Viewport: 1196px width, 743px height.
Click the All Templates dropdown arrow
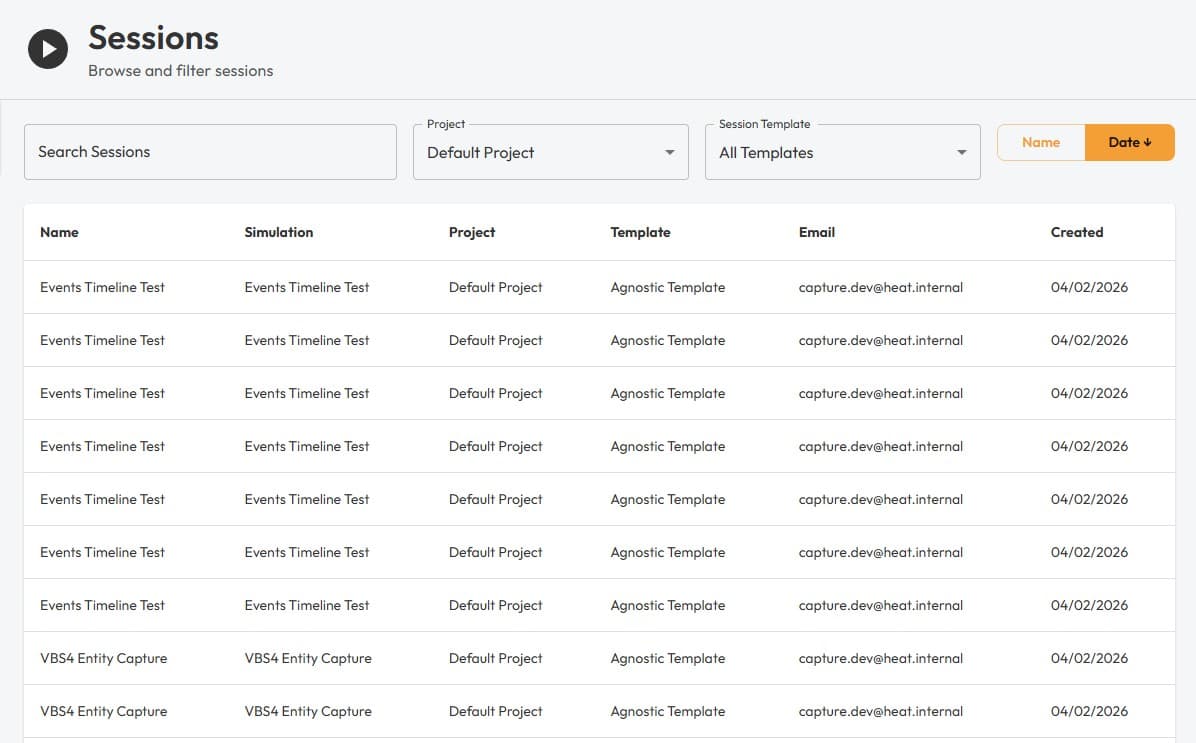[x=961, y=153]
